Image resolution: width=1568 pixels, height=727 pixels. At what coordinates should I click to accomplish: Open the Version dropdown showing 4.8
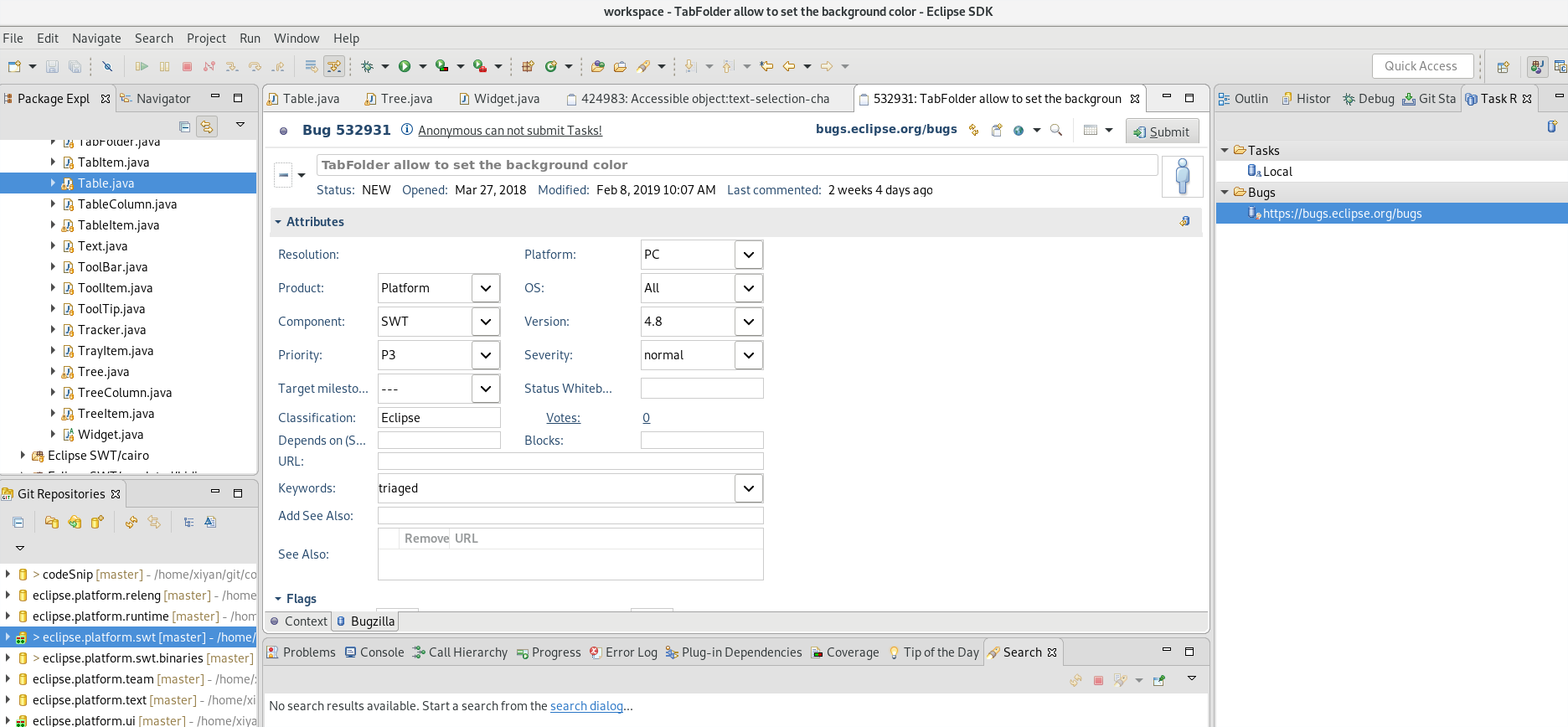click(x=749, y=322)
